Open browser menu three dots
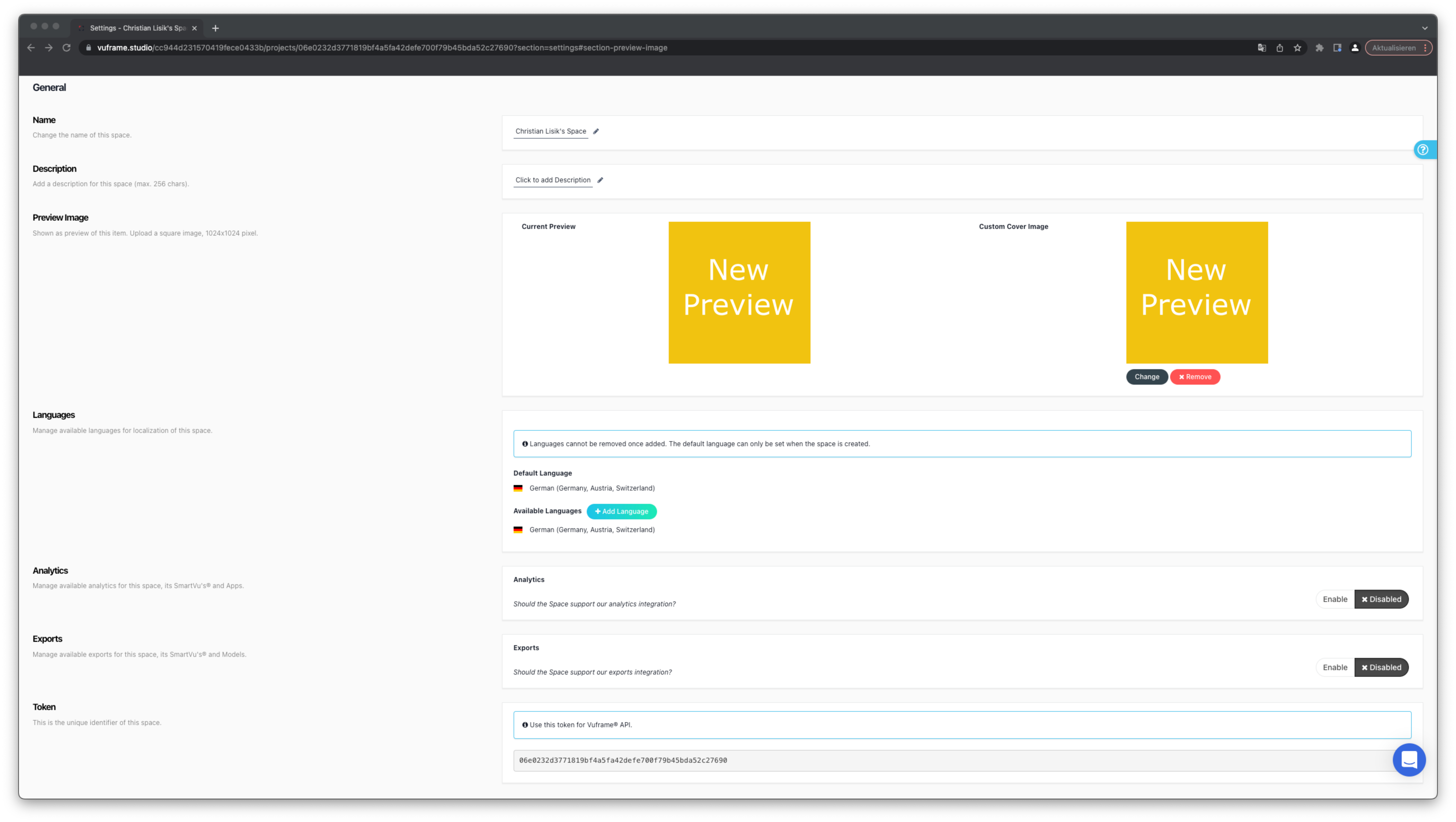This screenshot has width=1456, height=822. coord(1426,48)
